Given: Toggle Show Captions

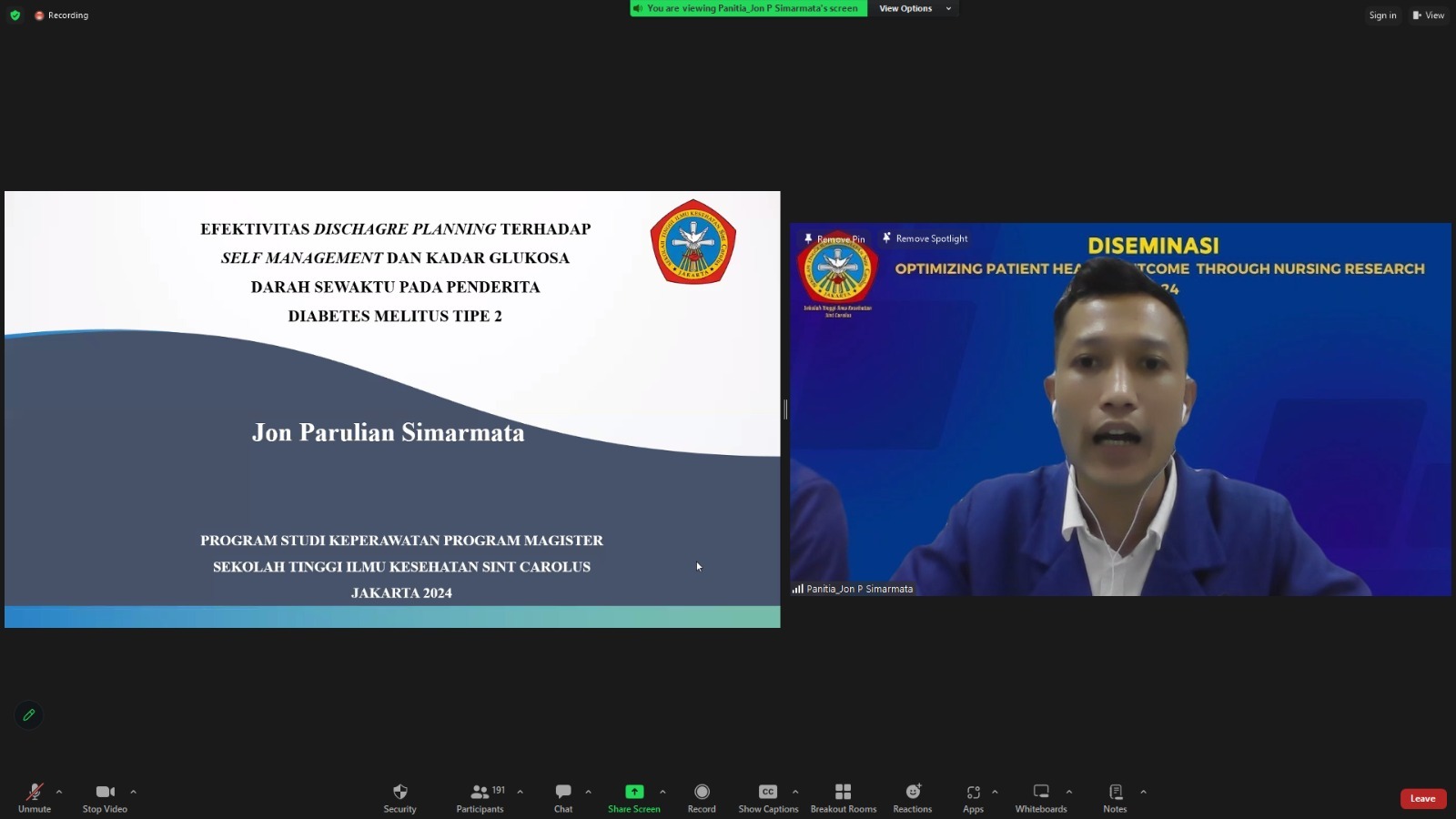Looking at the screenshot, I should pos(768,793).
